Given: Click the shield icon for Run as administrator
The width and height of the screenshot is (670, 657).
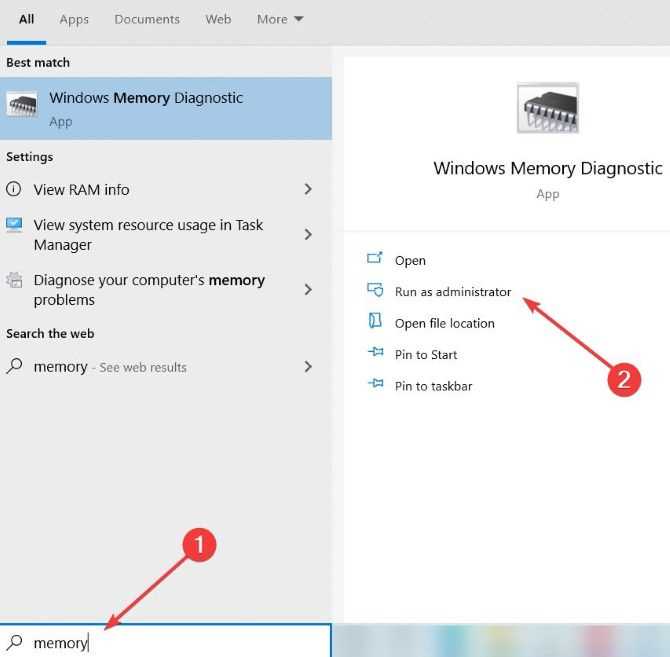Looking at the screenshot, I should pyautogui.click(x=375, y=290).
